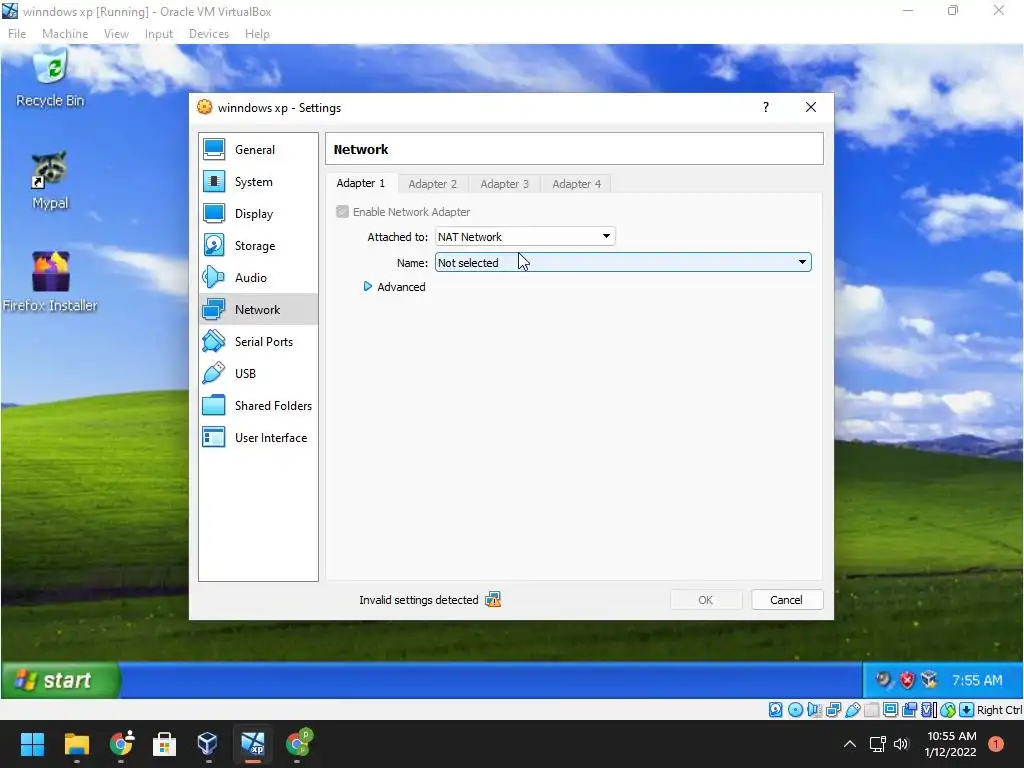Click hard disk activity status bar icon
This screenshot has height=768, width=1024.
(776, 710)
